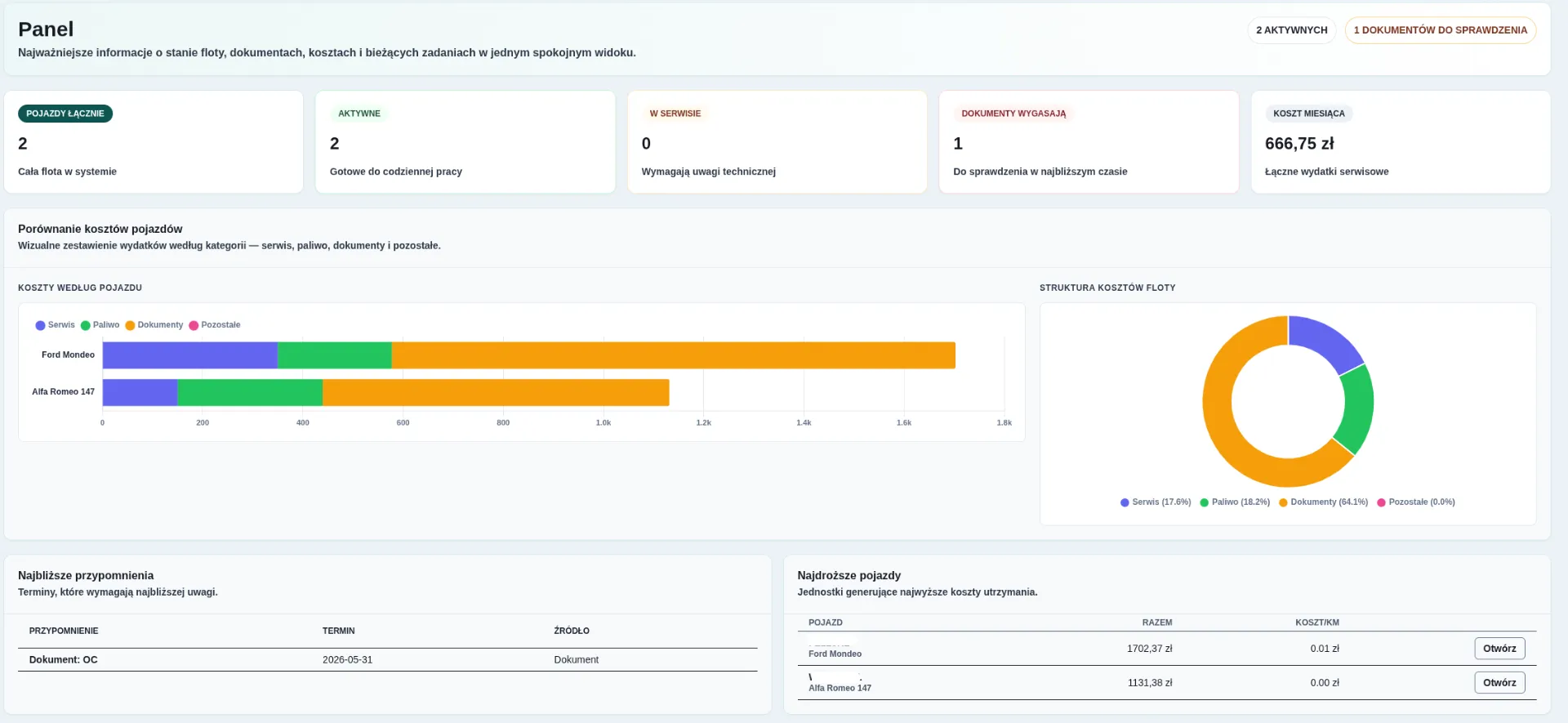
Task: Select Ford Mondeo orange Dokumenty bar segment
Action: point(673,355)
